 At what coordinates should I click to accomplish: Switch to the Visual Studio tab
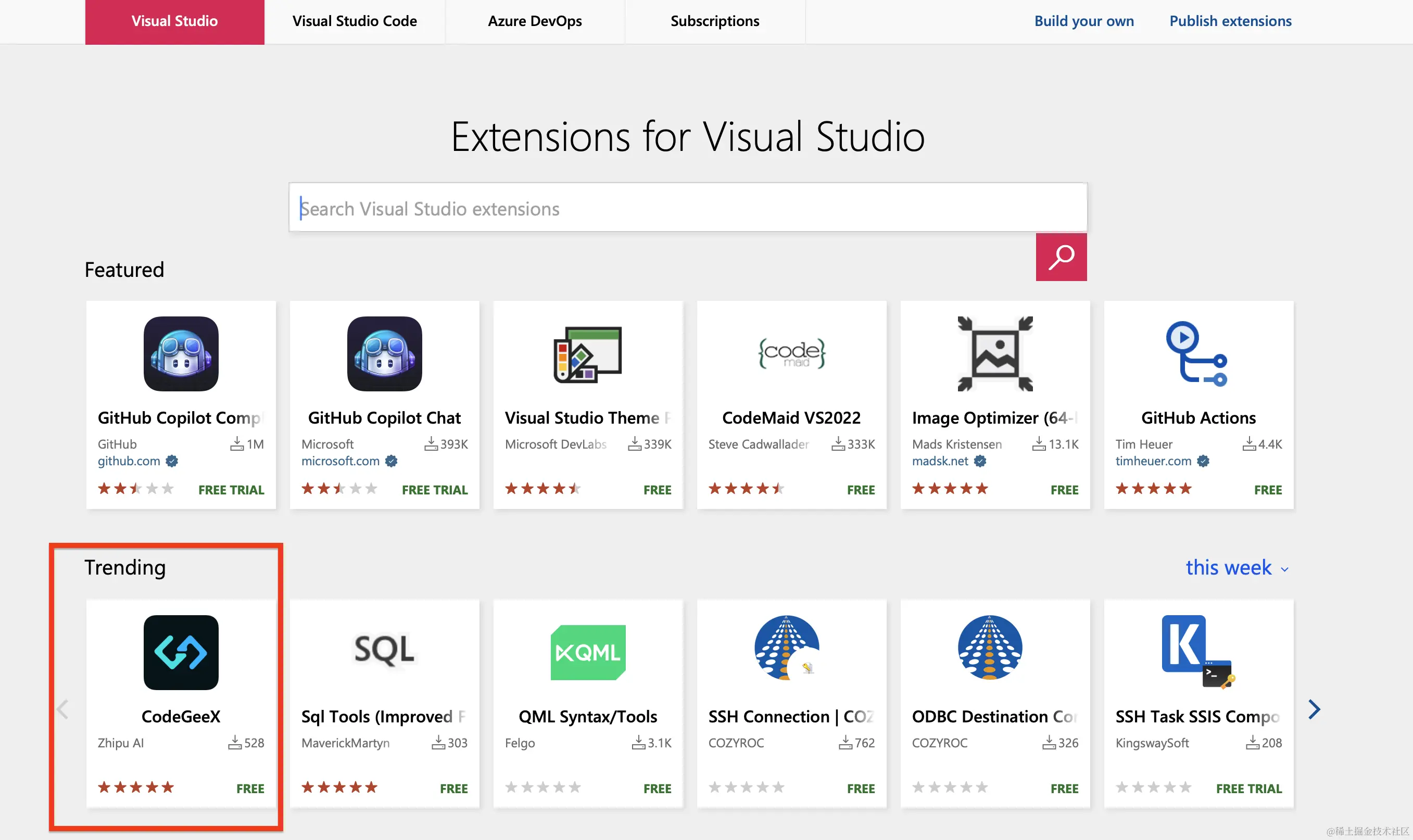click(174, 21)
